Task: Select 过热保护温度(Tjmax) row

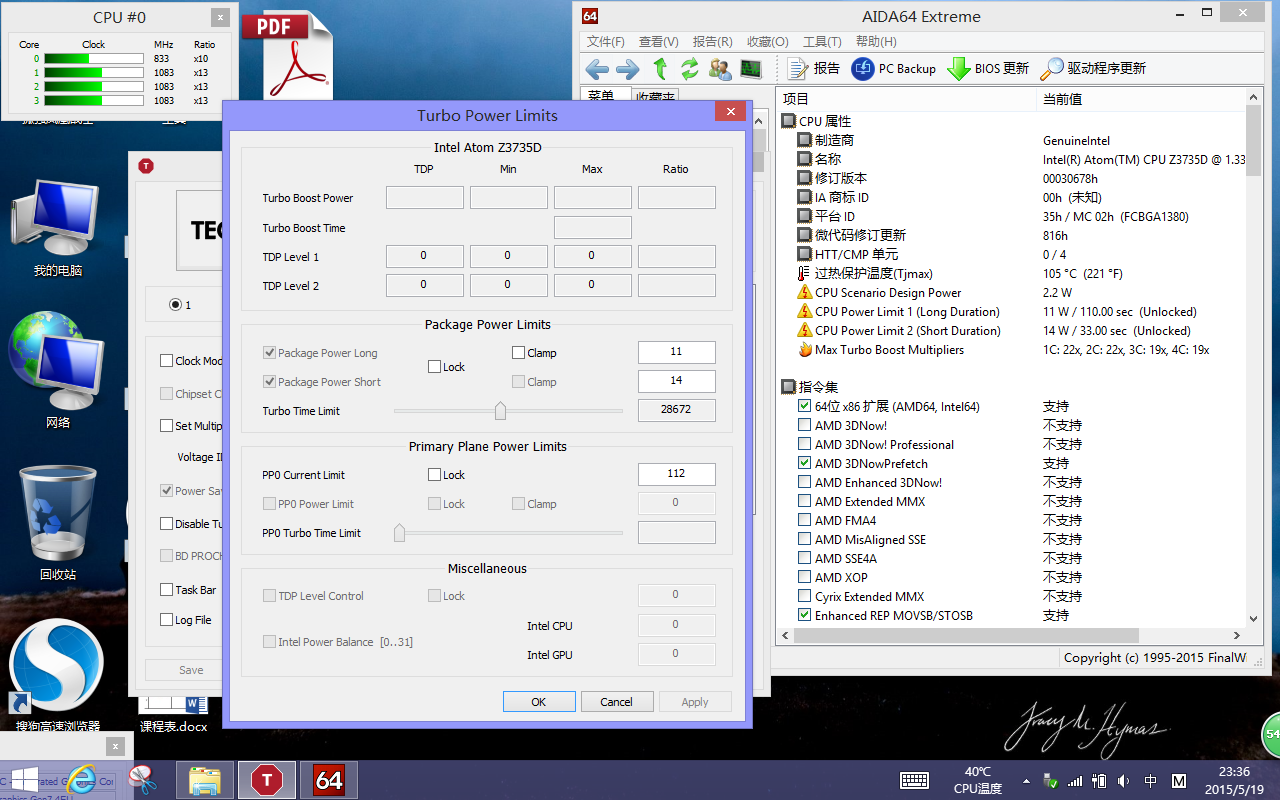Action: point(1013,274)
